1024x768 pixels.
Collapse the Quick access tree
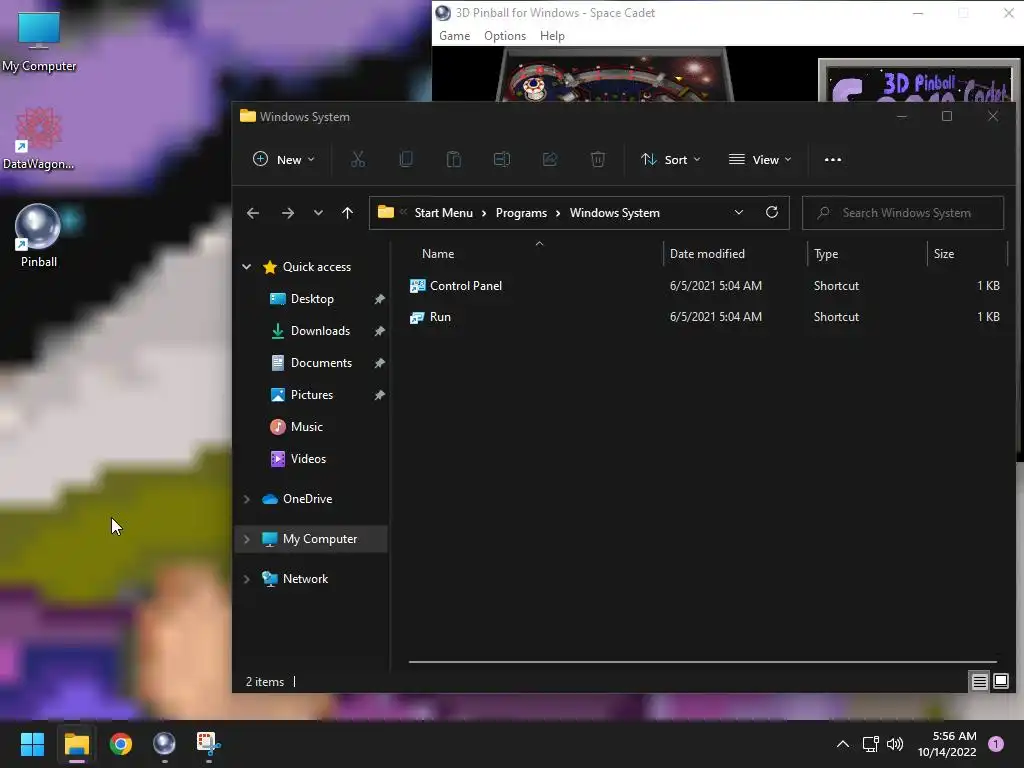point(247,266)
